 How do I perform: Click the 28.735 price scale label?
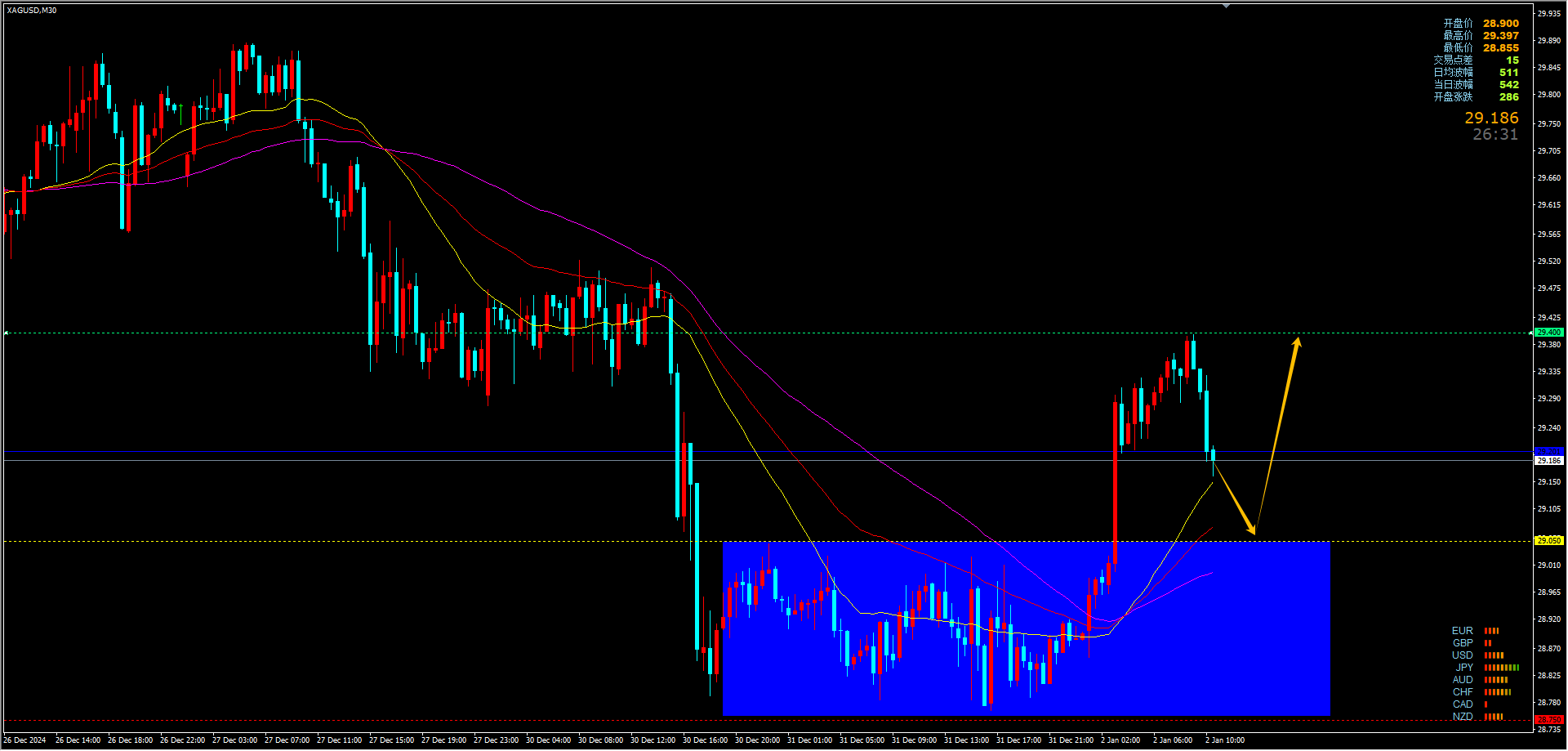[x=1549, y=730]
